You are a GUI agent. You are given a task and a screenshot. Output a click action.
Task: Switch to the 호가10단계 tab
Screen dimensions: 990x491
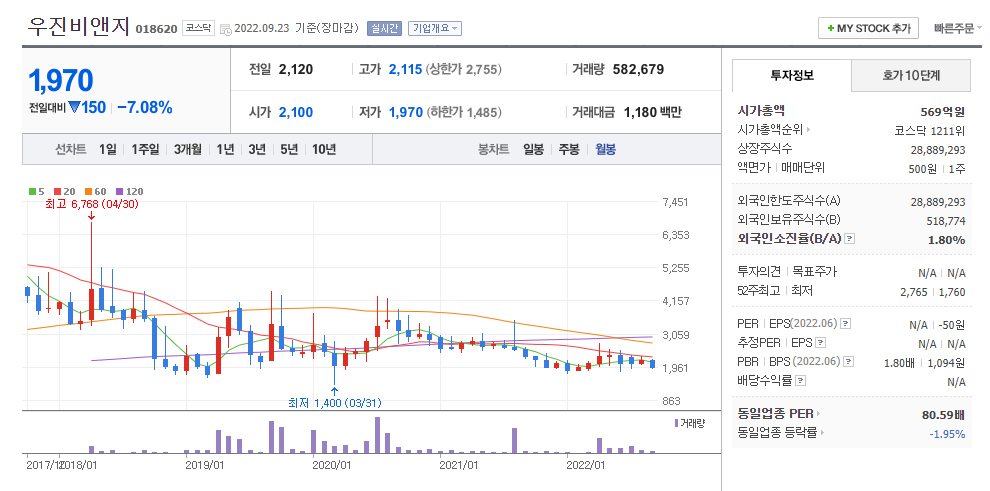click(911, 76)
